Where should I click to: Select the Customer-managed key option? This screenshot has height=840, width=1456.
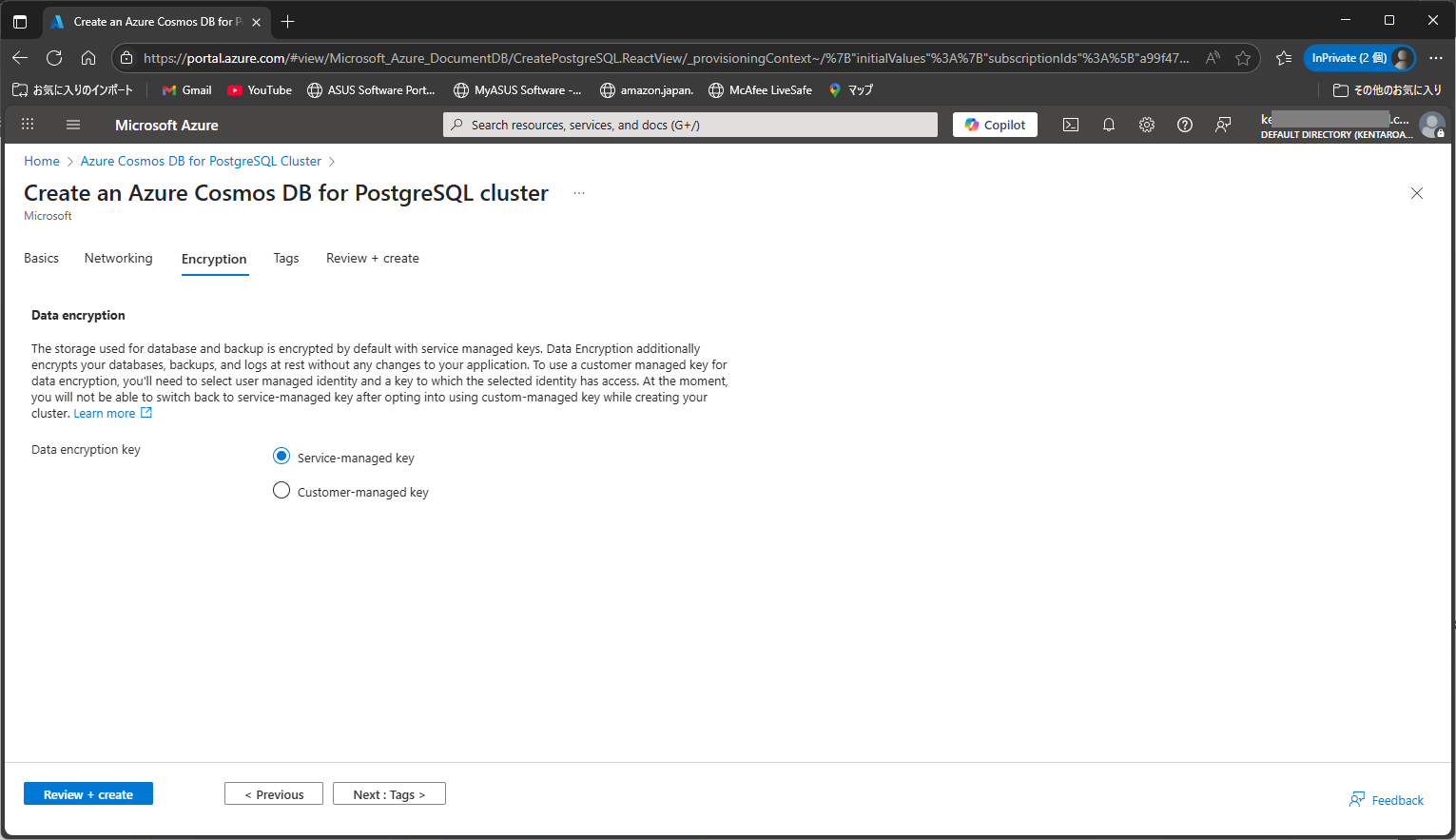pyautogui.click(x=281, y=490)
